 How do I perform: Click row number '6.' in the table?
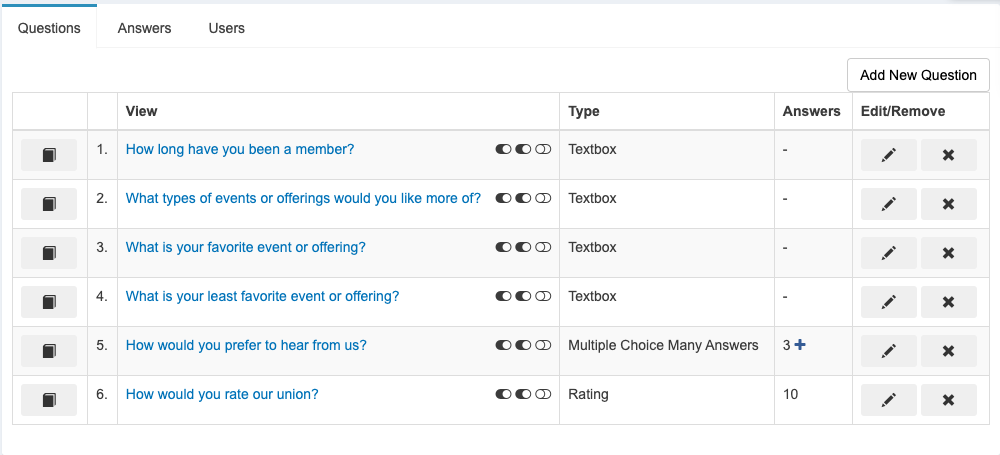[102, 394]
